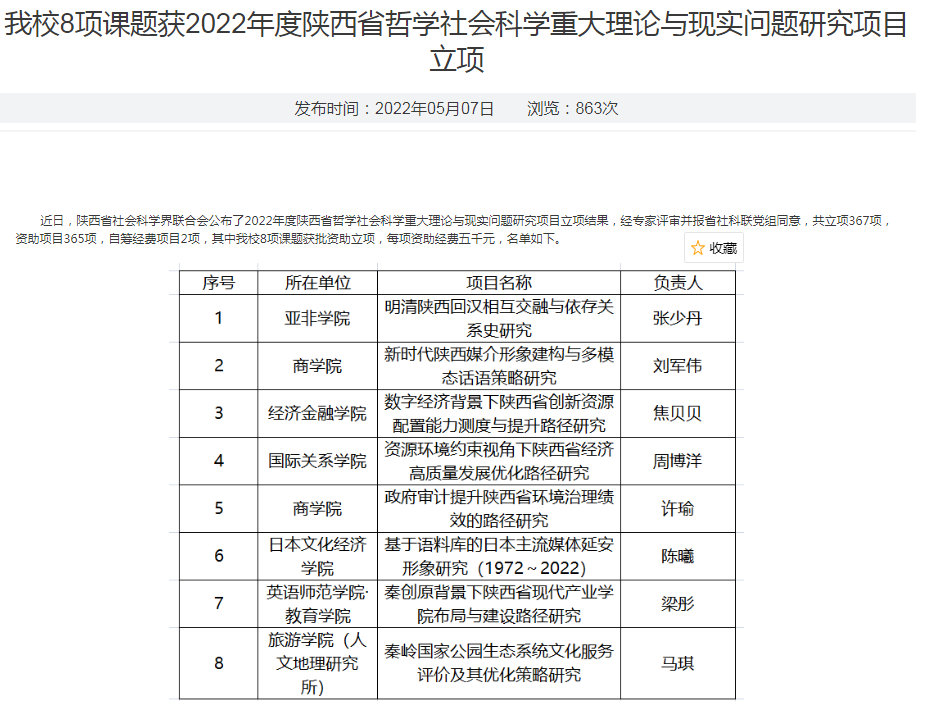This screenshot has height=720, width=933.
Task: Select the name 马琪 in the last row
Action: click(677, 663)
